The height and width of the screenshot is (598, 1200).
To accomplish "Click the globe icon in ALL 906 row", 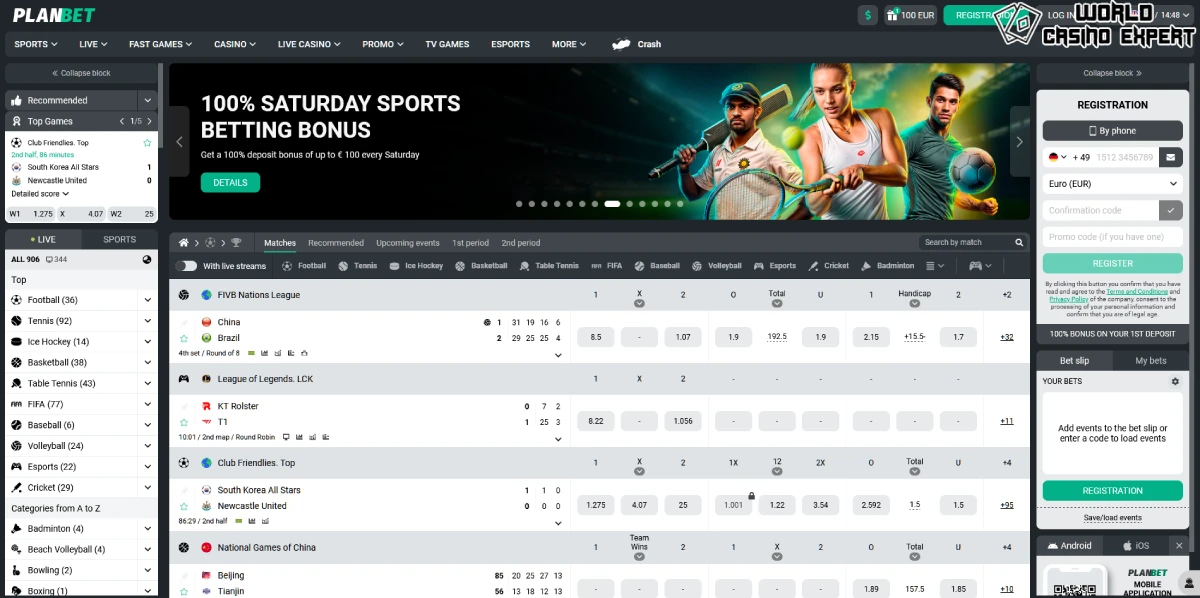I will (x=147, y=259).
